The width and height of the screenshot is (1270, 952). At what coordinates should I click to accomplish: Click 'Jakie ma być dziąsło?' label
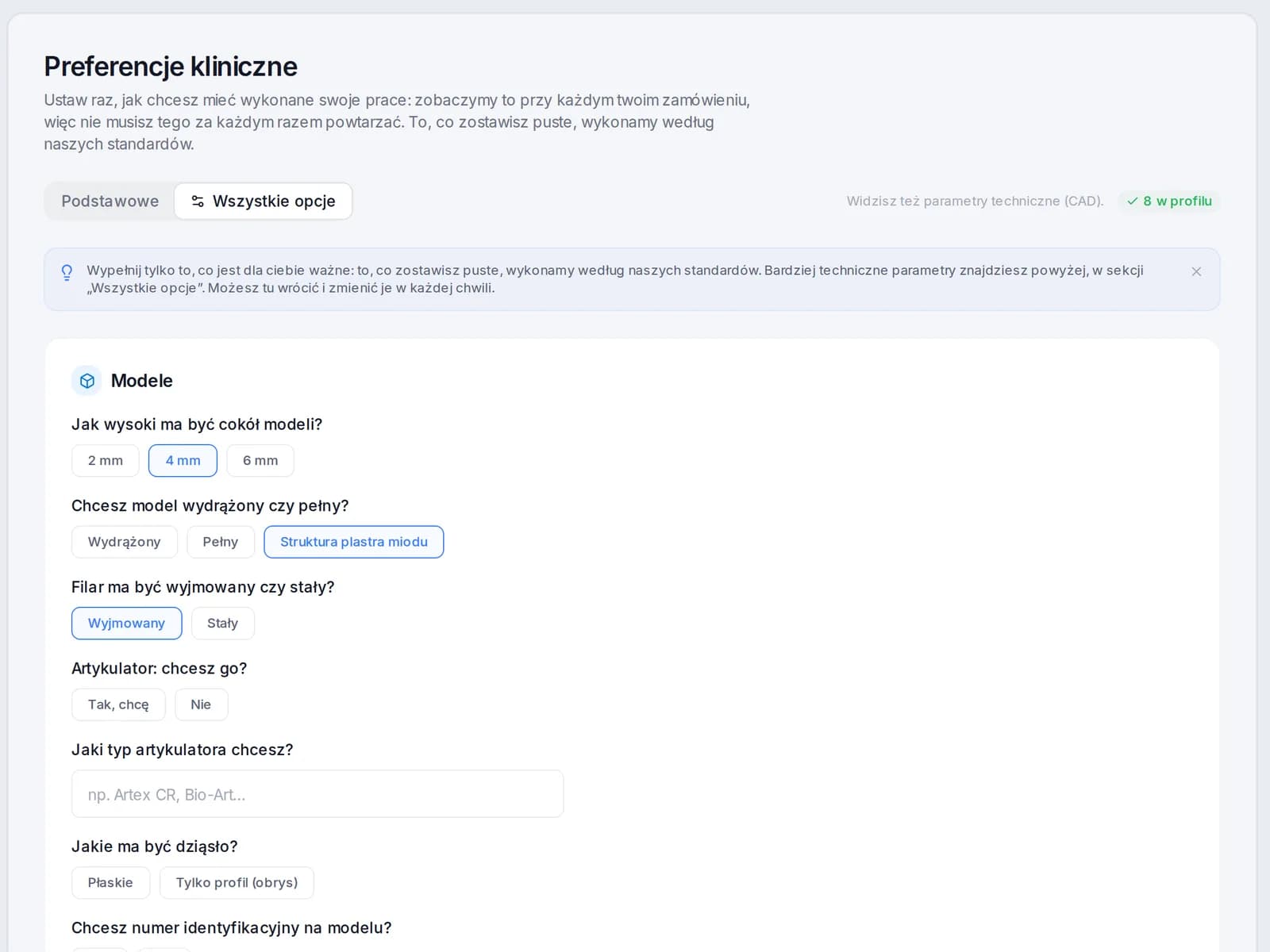pyautogui.click(x=155, y=846)
